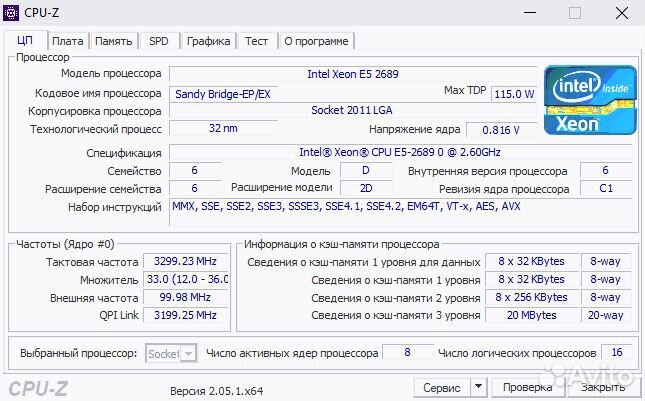
Task: Click the Тактовая частота 3299.23 MHz value
Action: pos(185,261)
